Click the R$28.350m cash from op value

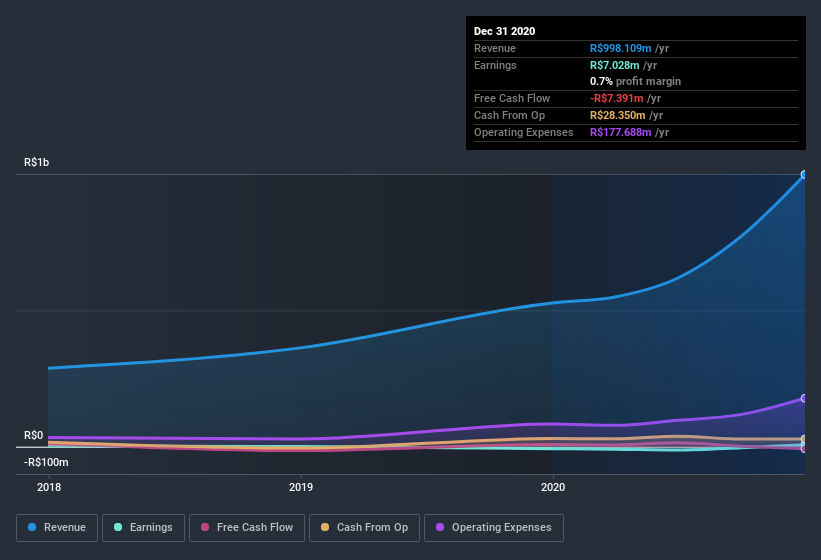click(x=618, y=115)
